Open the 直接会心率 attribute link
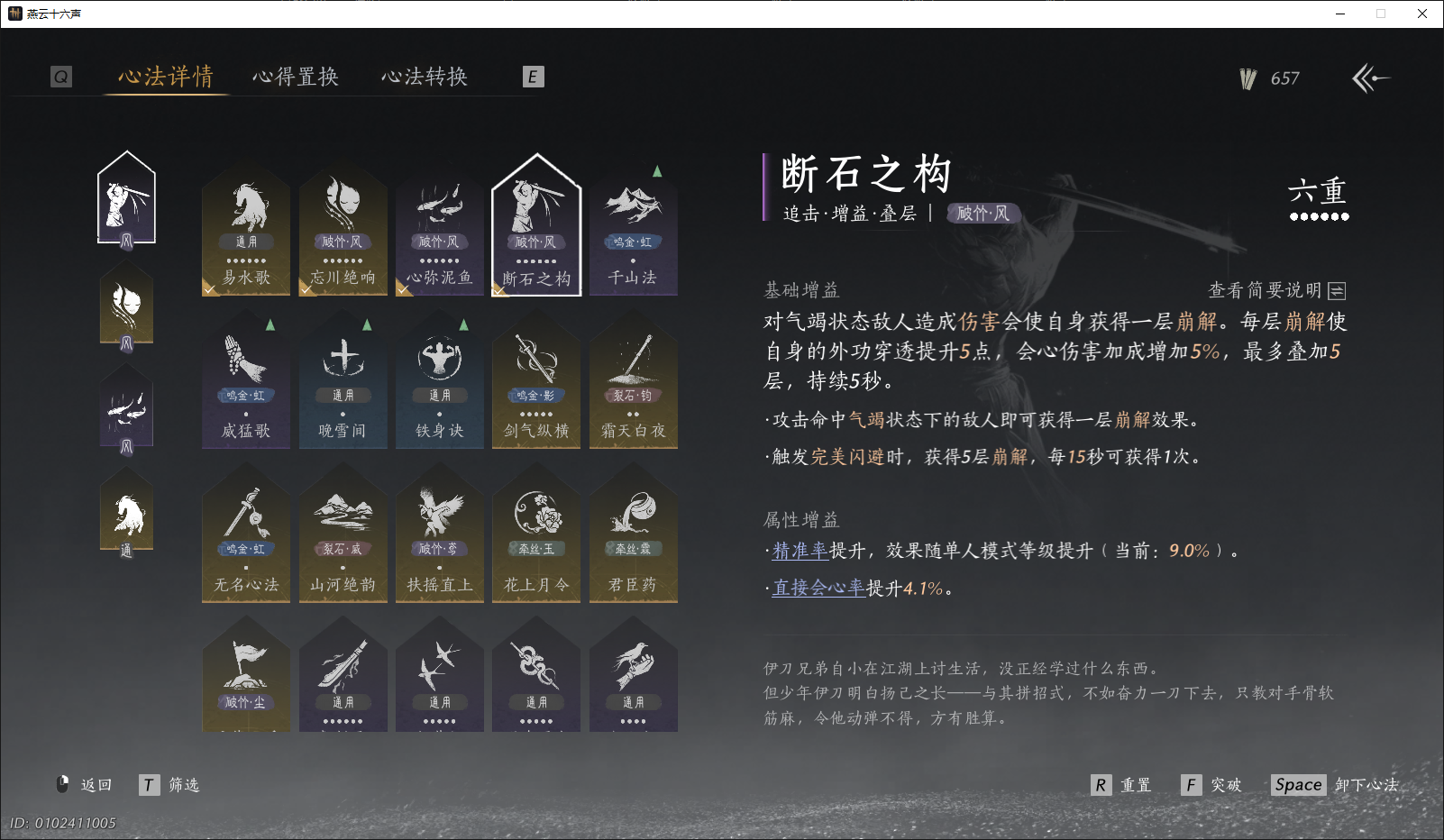Screen dimensions: 1444x840 coord(818,589)
